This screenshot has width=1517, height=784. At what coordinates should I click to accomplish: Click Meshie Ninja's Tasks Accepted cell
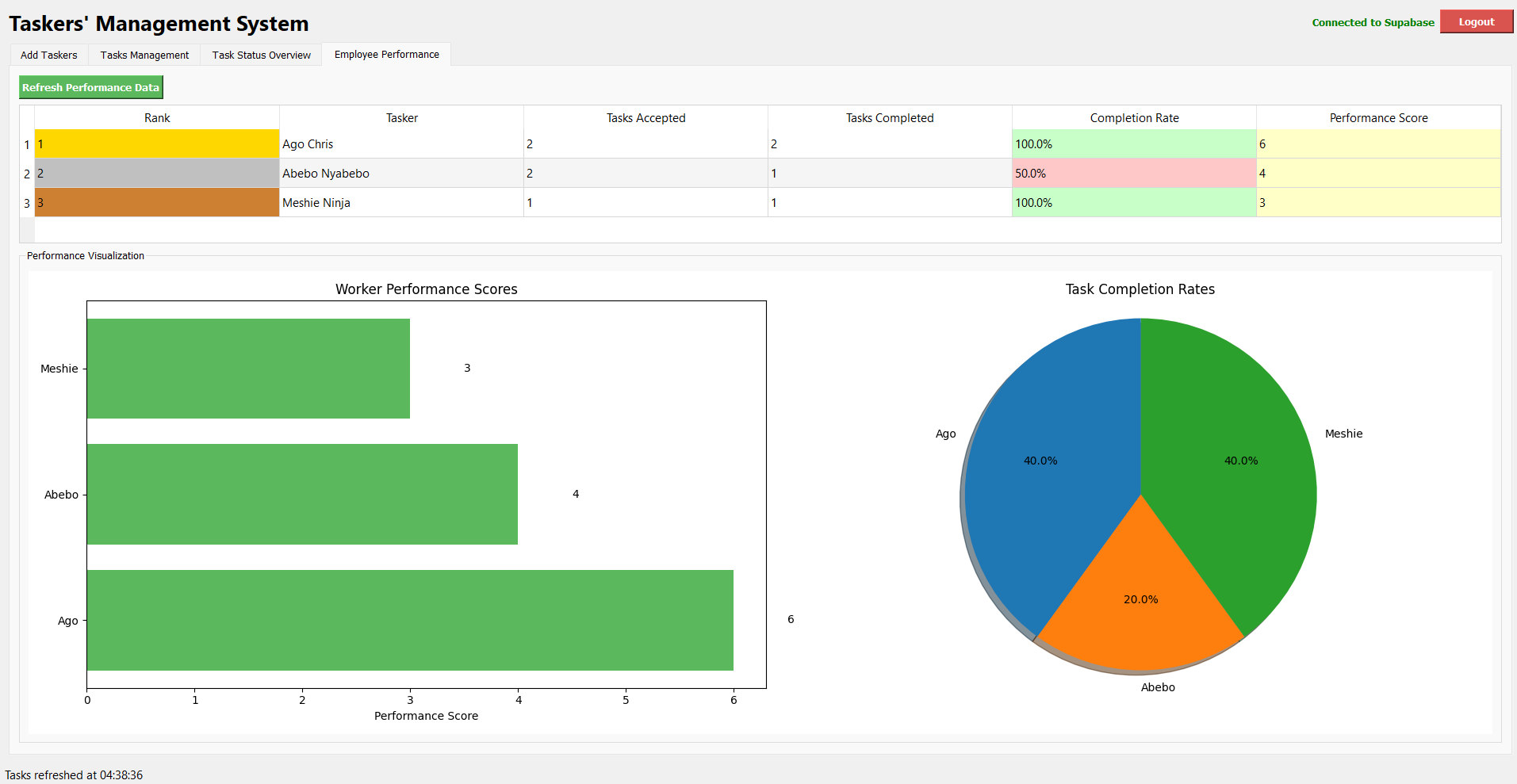point(645,203)
